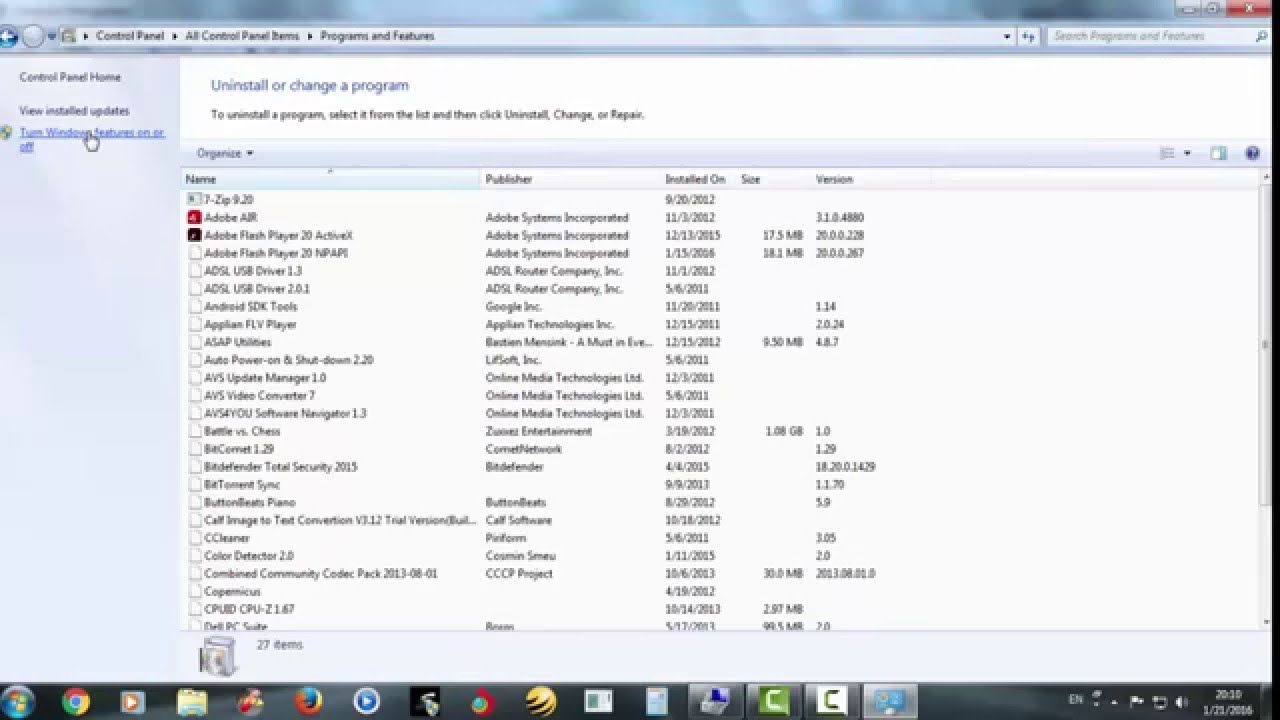This screenshot has width=1280, height=720.
Task: Click the Adobe Flash Player 20 ActiveX icon
Action: click(x=194, y=235)
